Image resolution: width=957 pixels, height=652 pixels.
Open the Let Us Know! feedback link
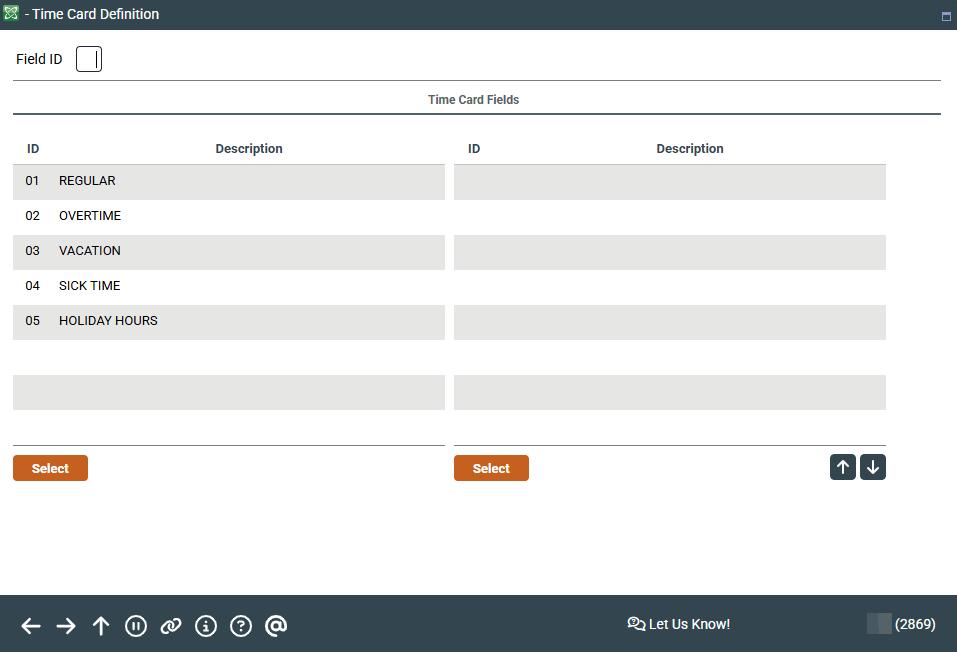coord(679,624)
